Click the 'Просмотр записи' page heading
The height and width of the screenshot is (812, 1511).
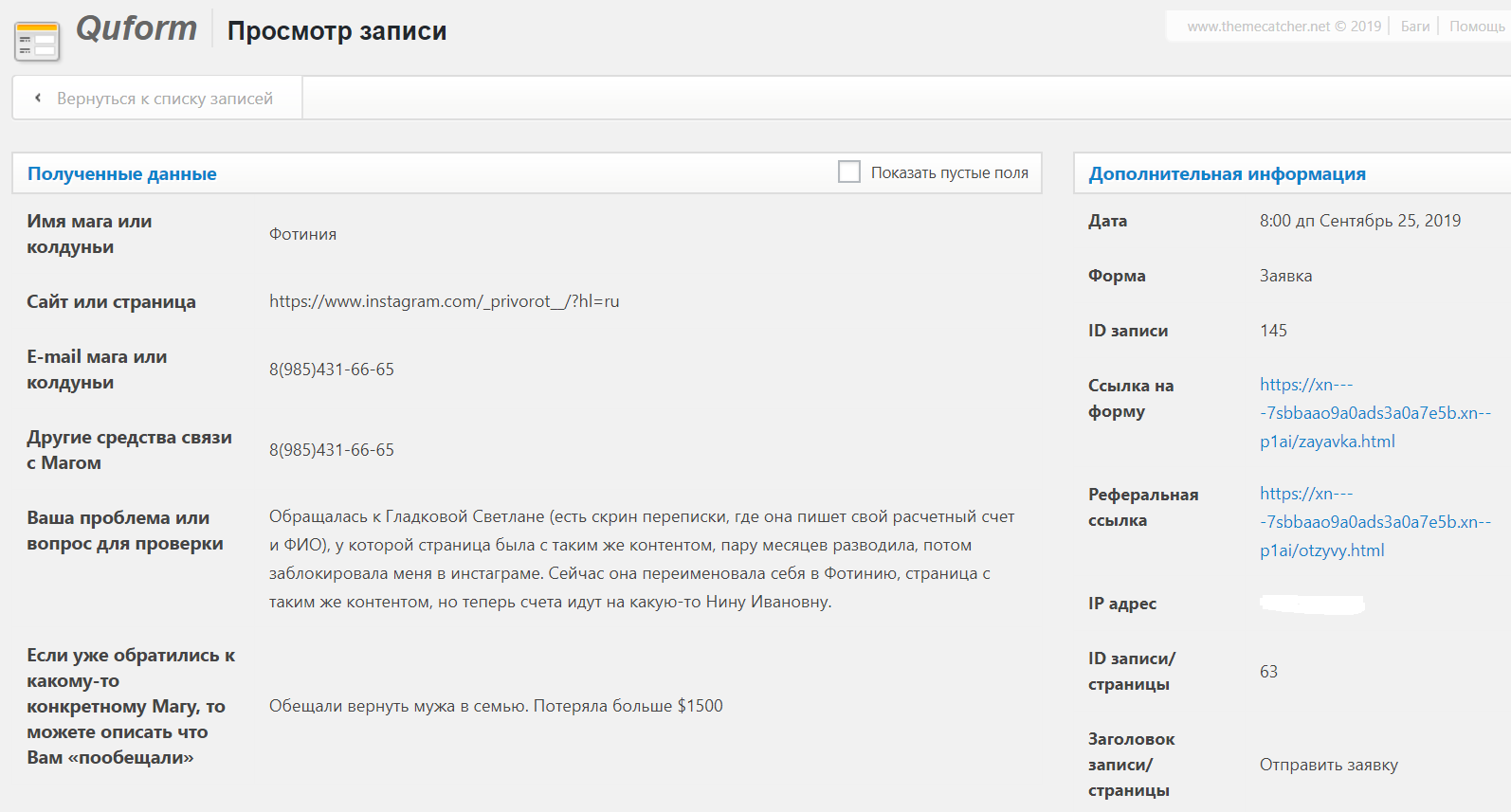(x=337, y=31)
